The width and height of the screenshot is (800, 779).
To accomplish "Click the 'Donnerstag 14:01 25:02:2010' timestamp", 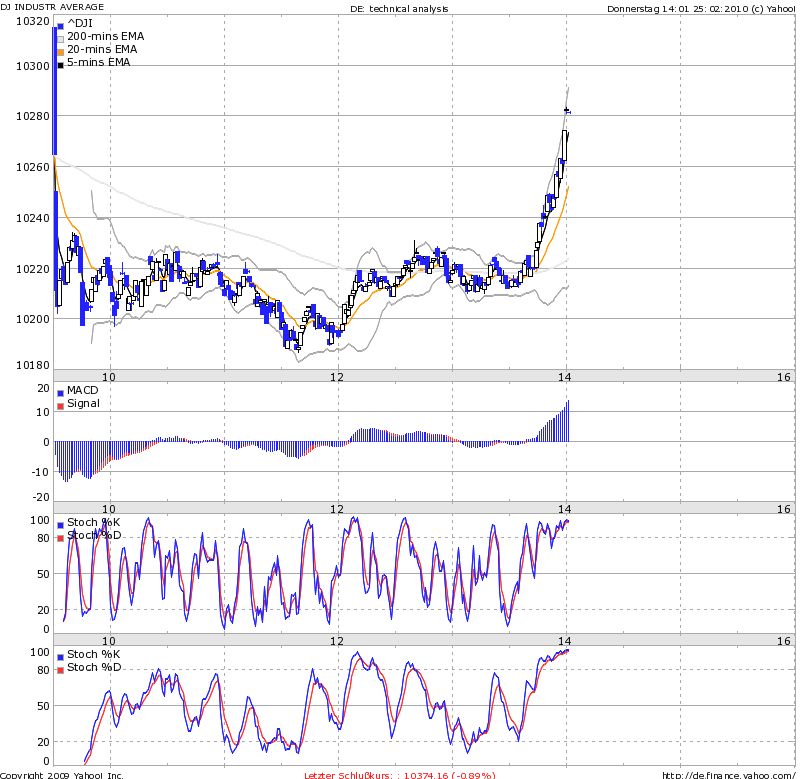I will 678,9.
